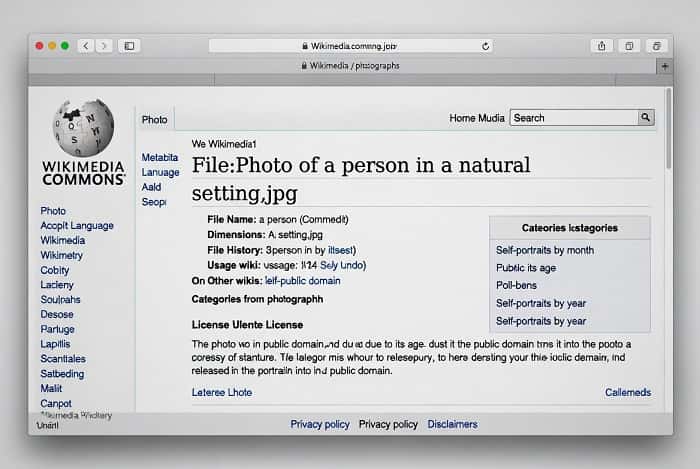Click inside the Search input field
Screen dimensions: 700x469
coord(573,118)
